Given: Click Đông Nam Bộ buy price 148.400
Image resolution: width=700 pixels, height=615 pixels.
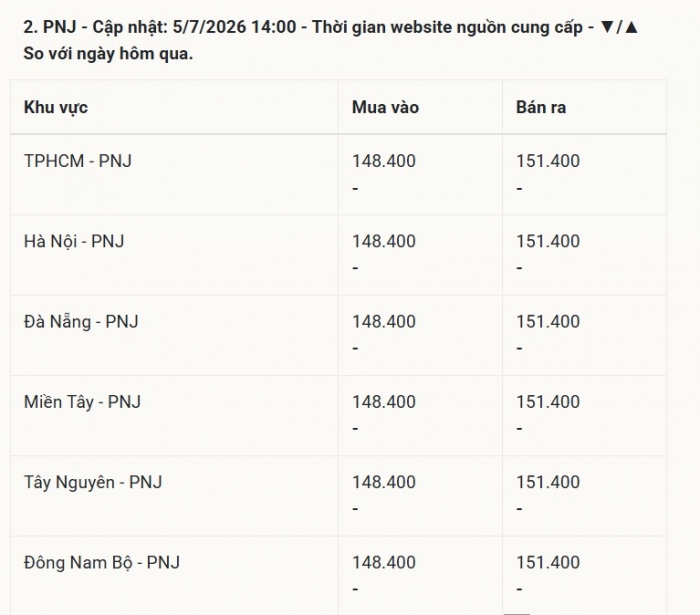Looking at the screenshot, I should (384, 563).
